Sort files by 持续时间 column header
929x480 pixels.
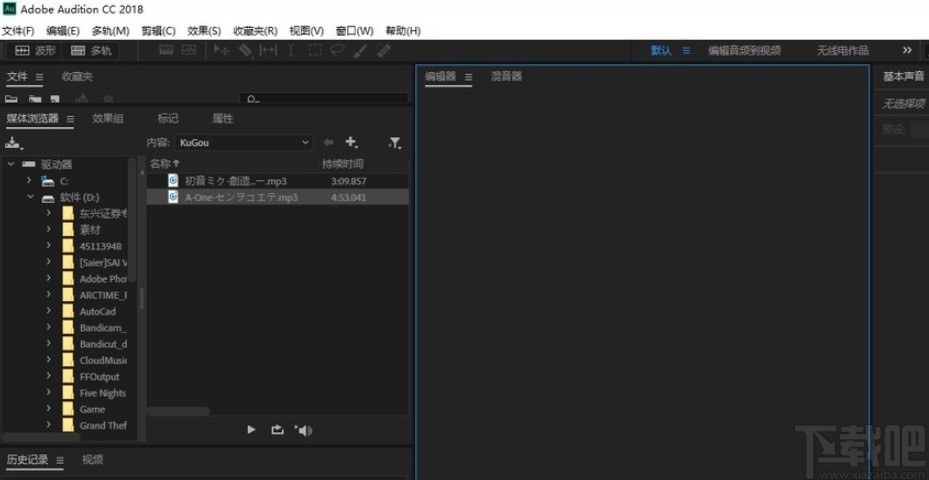click(342, 164)
